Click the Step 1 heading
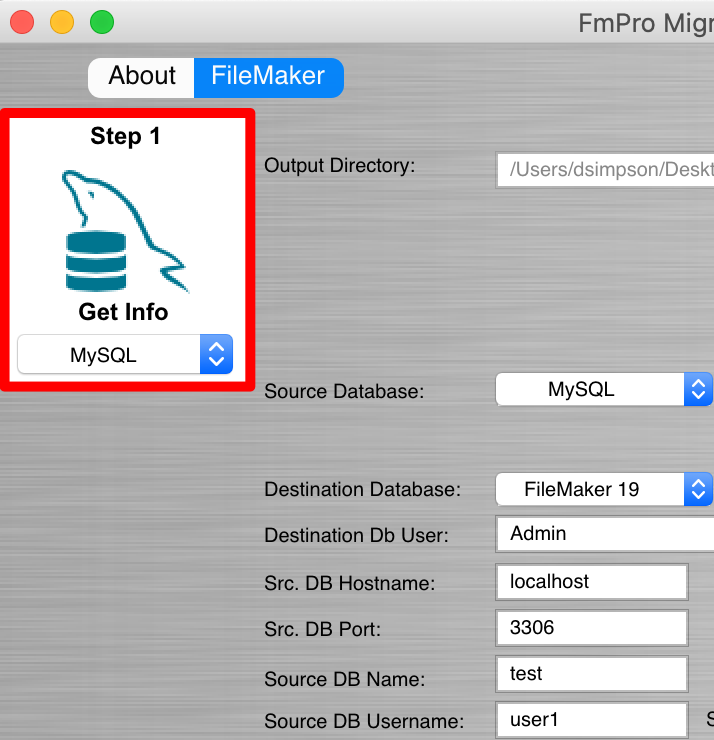The image size is (714, 740). 125,136
